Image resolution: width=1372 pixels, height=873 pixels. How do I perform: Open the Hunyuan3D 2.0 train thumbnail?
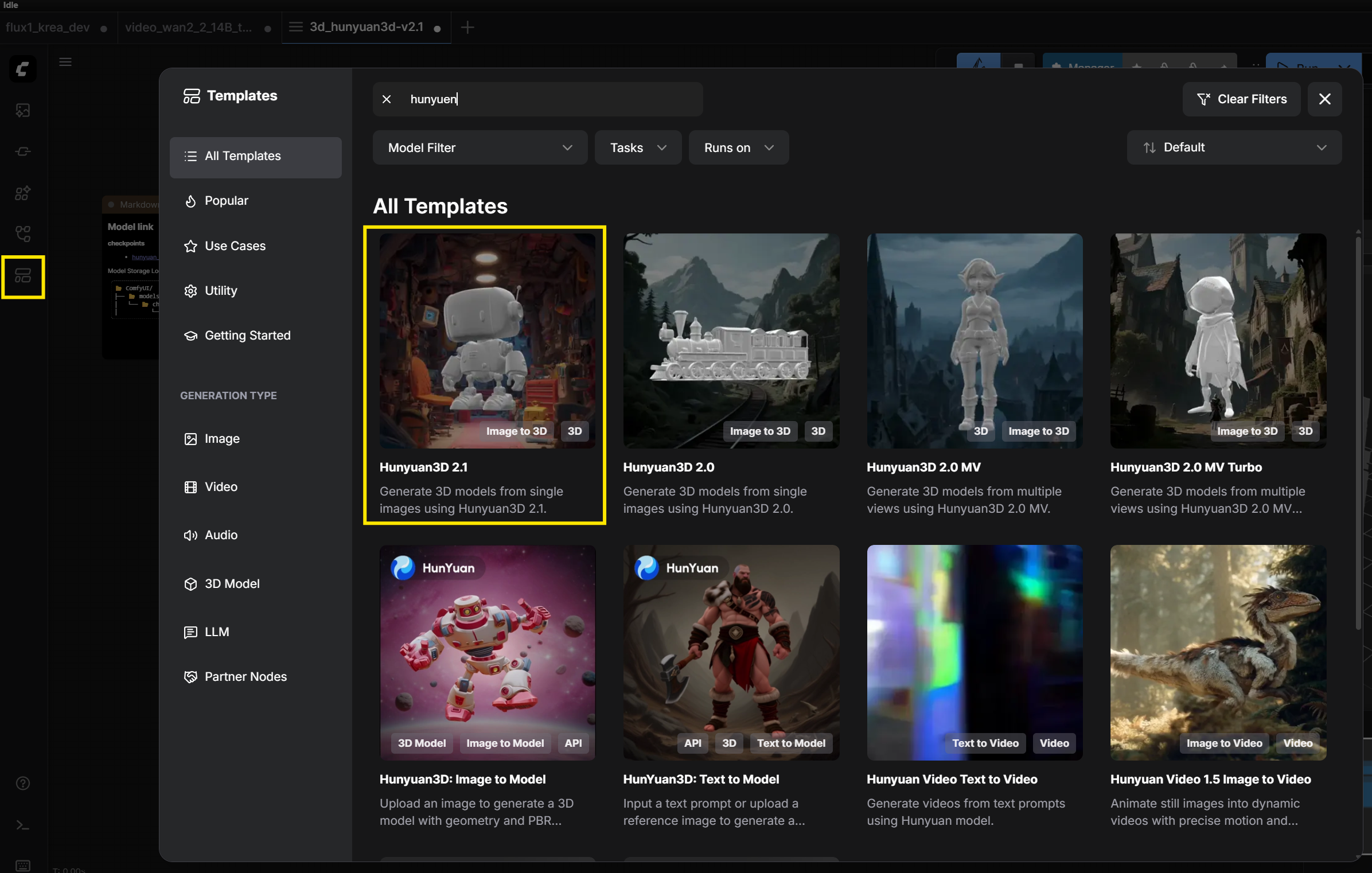point(731,341)
